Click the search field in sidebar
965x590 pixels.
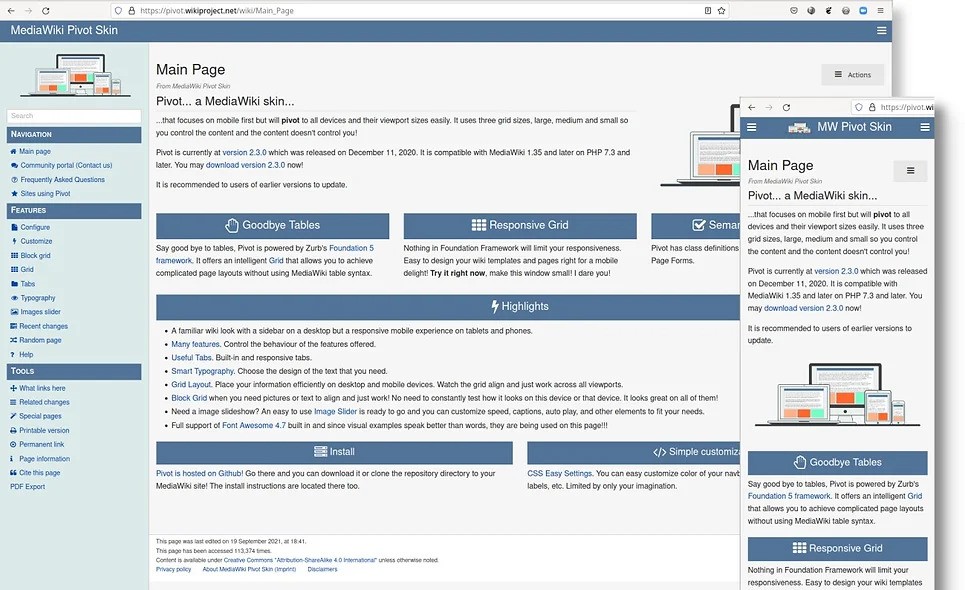click(x=74, y=116)
